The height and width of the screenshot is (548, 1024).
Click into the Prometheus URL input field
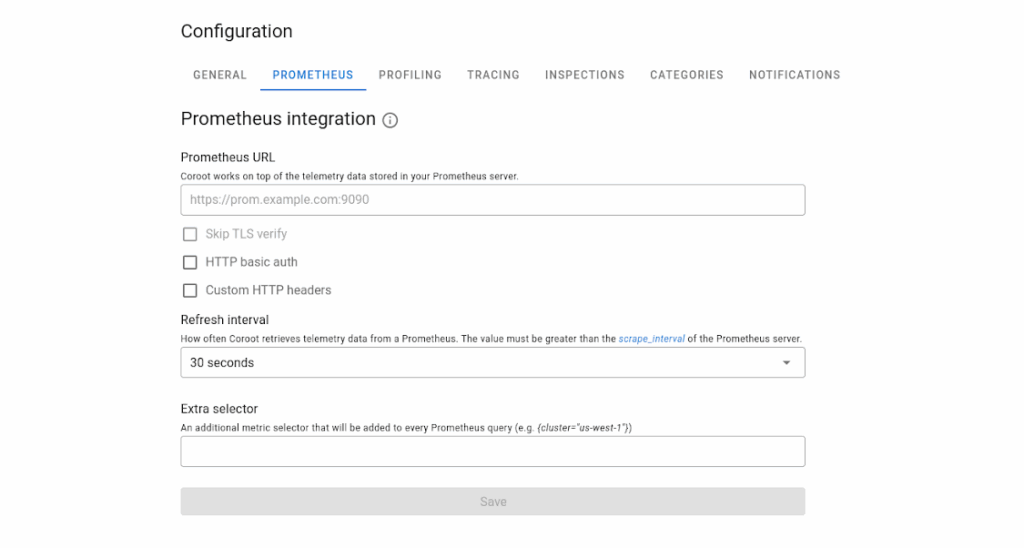coord(492,200)
